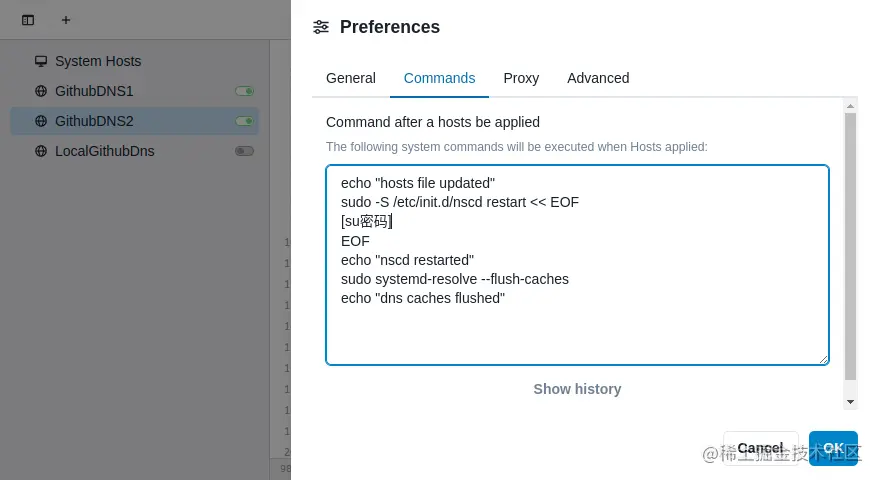
Task: Click the globe icon beside GithubDNS1
Action: pyautogui.click(x=41, y=91)
